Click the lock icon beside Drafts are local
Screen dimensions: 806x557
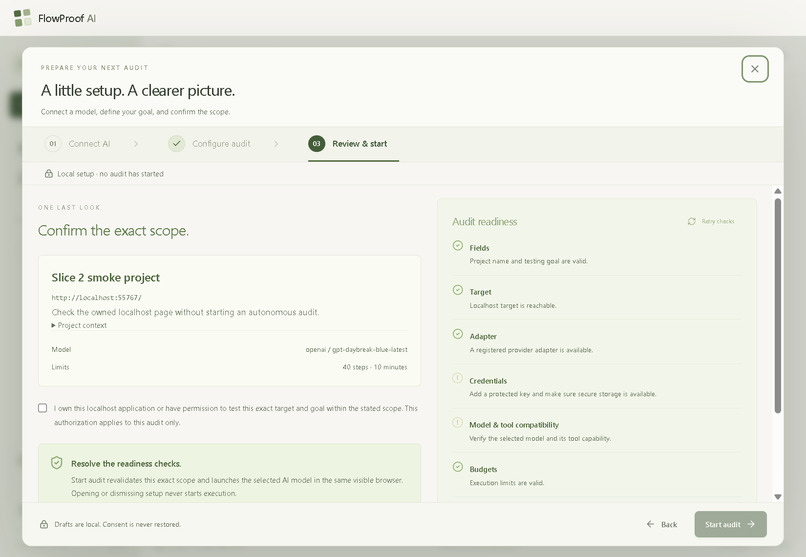tap(44, 524)
